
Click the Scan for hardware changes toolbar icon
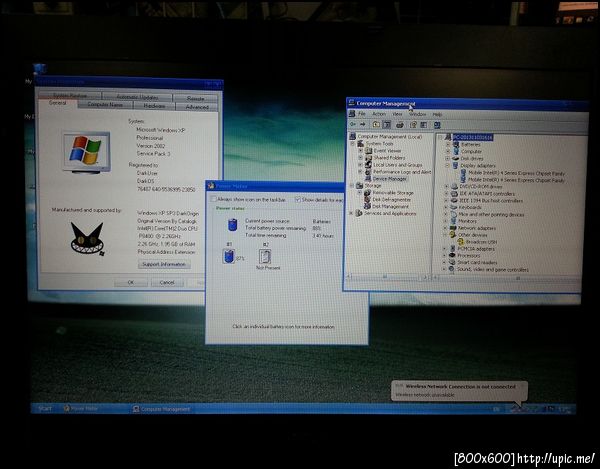[x=437, y=125]
